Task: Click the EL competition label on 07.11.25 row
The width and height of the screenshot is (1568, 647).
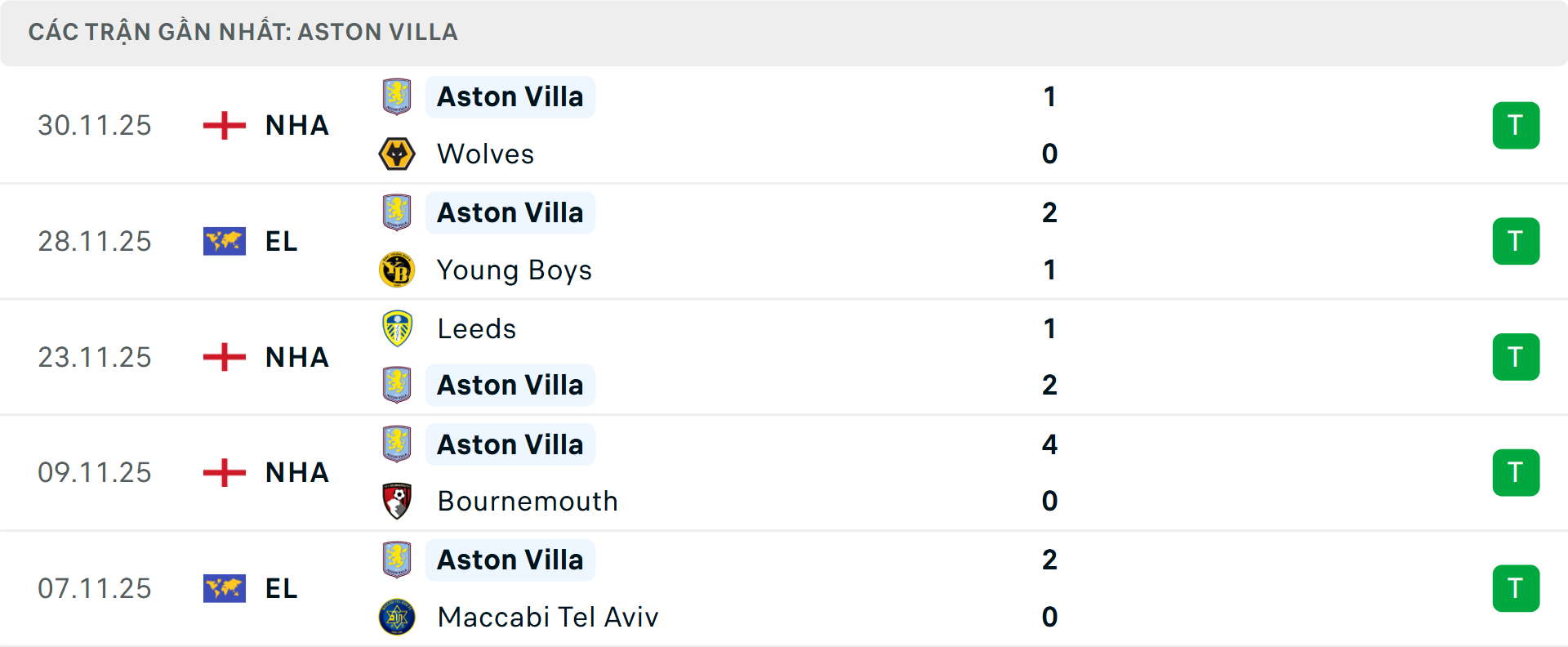Action: 280,588
